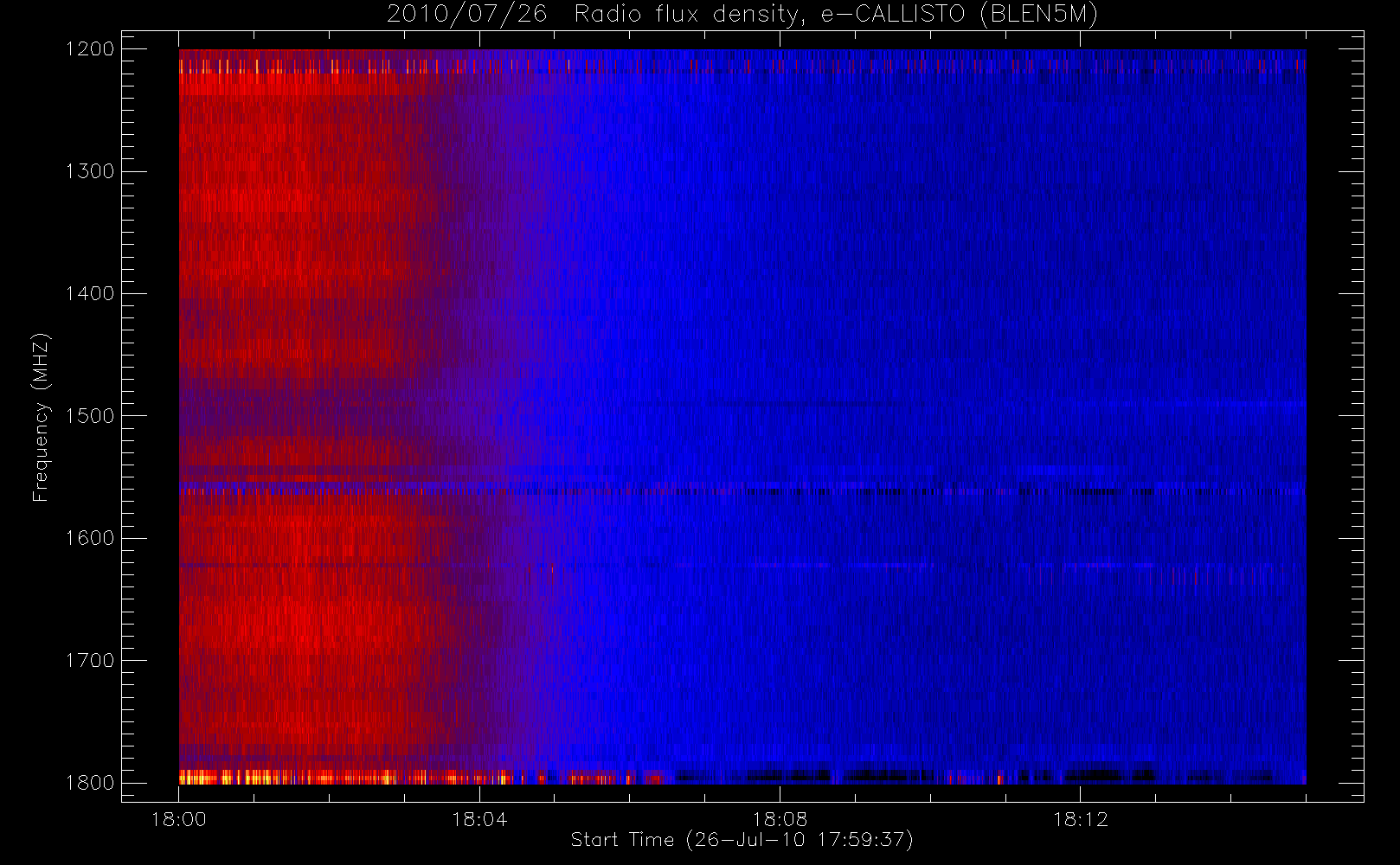Click the 'Frequency (MHZ)' axis label
The height and width of the screenshot is (865, 1400).
40,417
